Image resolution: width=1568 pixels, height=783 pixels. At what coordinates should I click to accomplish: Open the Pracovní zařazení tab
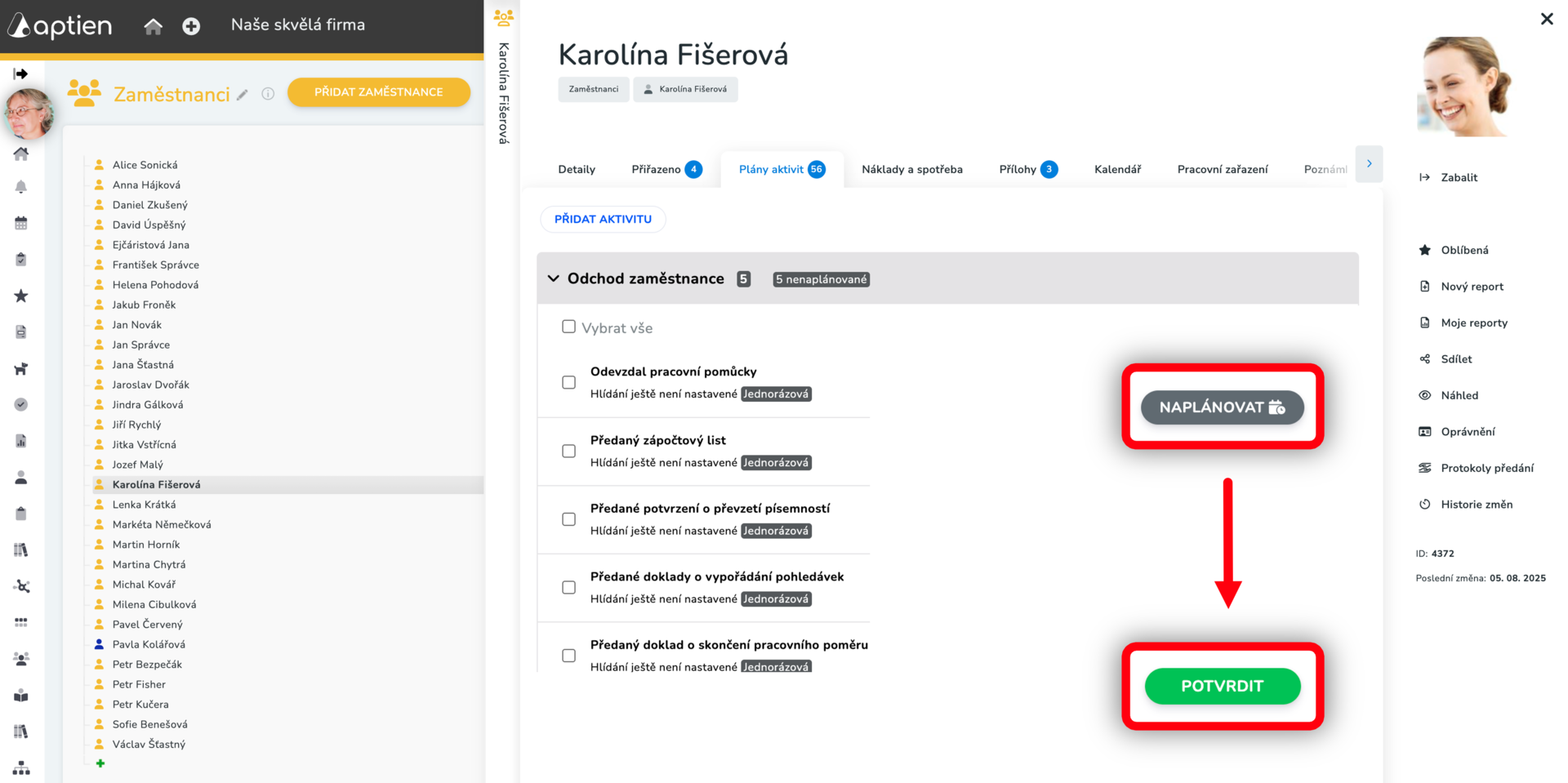tap(1223, 170)
